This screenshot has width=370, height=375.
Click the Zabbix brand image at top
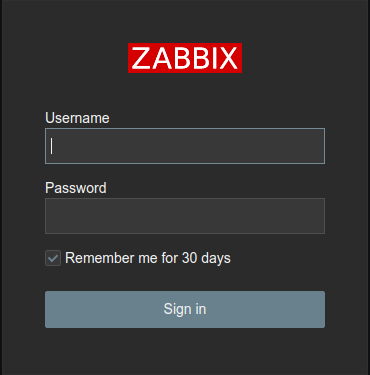tap(185, 58)
